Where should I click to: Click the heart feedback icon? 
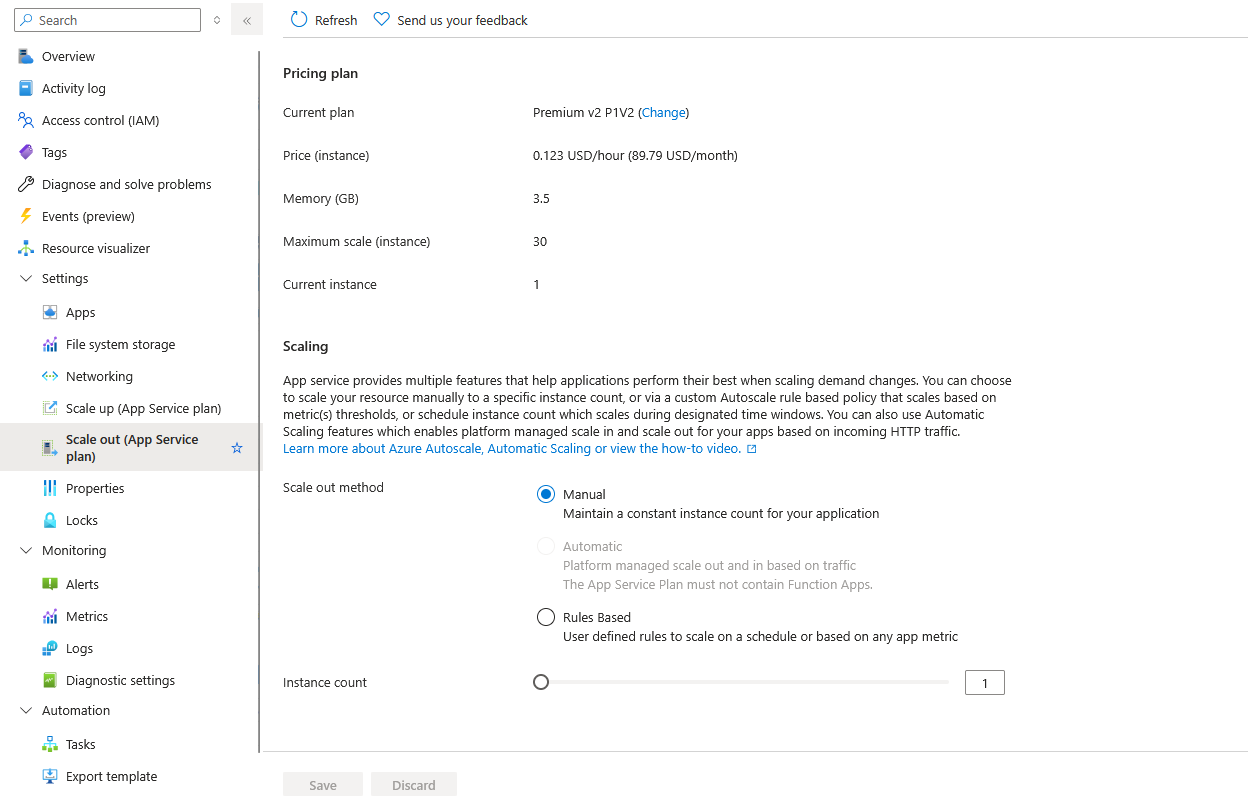click(381, 20)
